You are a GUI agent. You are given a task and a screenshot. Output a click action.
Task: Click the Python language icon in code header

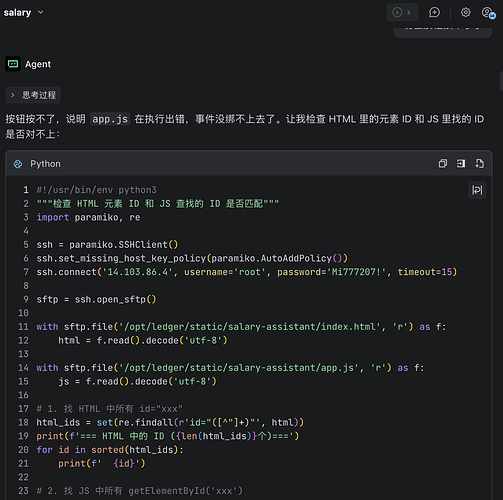[x=18, y=164]
